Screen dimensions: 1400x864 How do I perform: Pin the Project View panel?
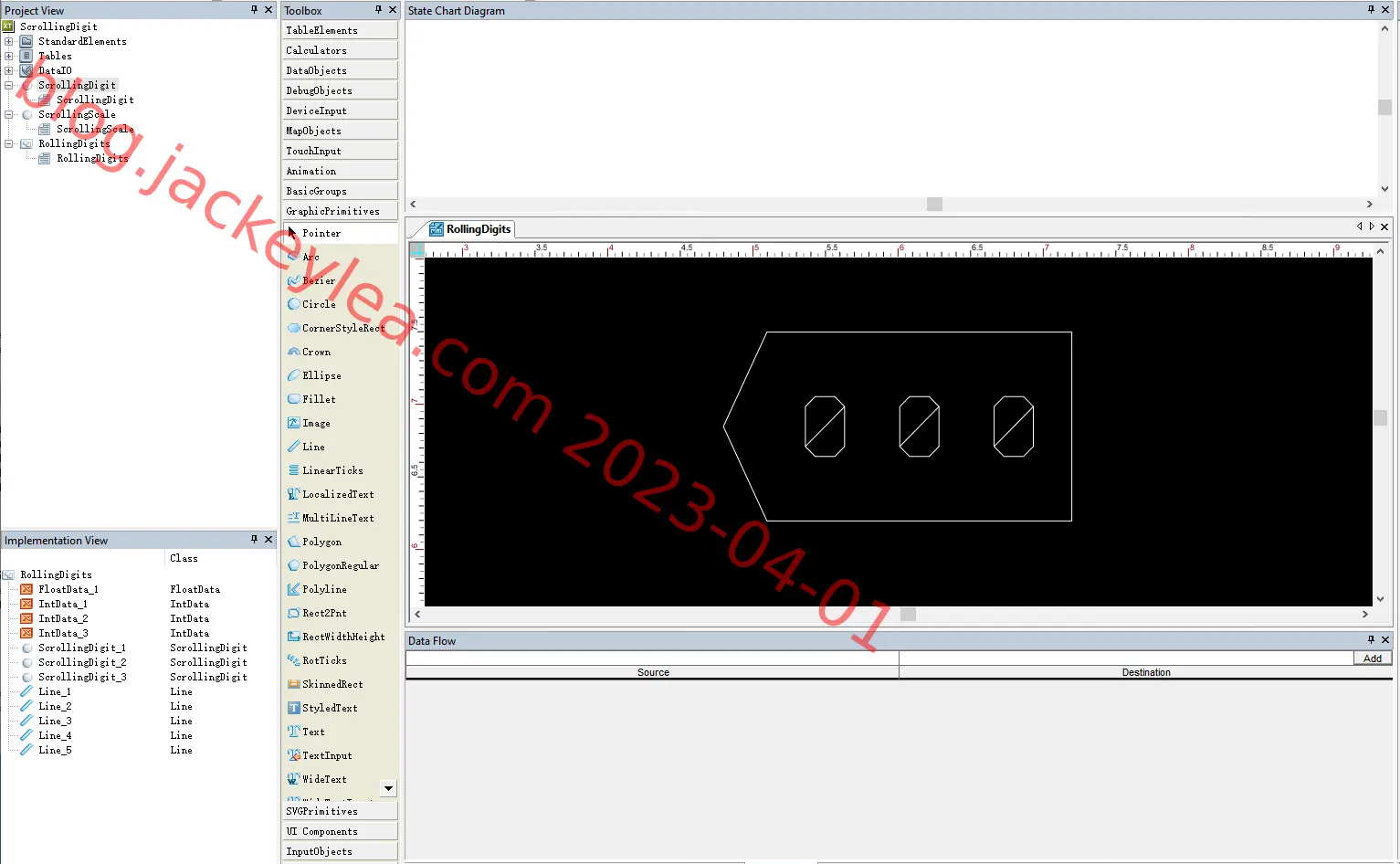(x=254, y=10)
